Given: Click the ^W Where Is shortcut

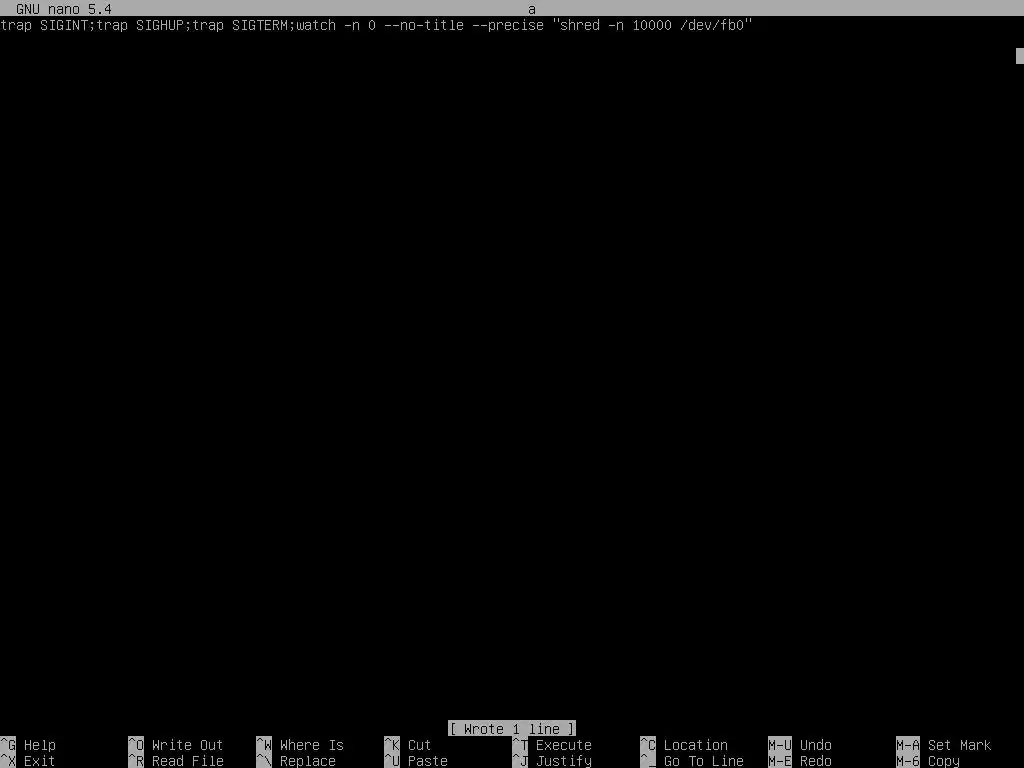Looking at the screenshot, I should (x=300, y=744).
